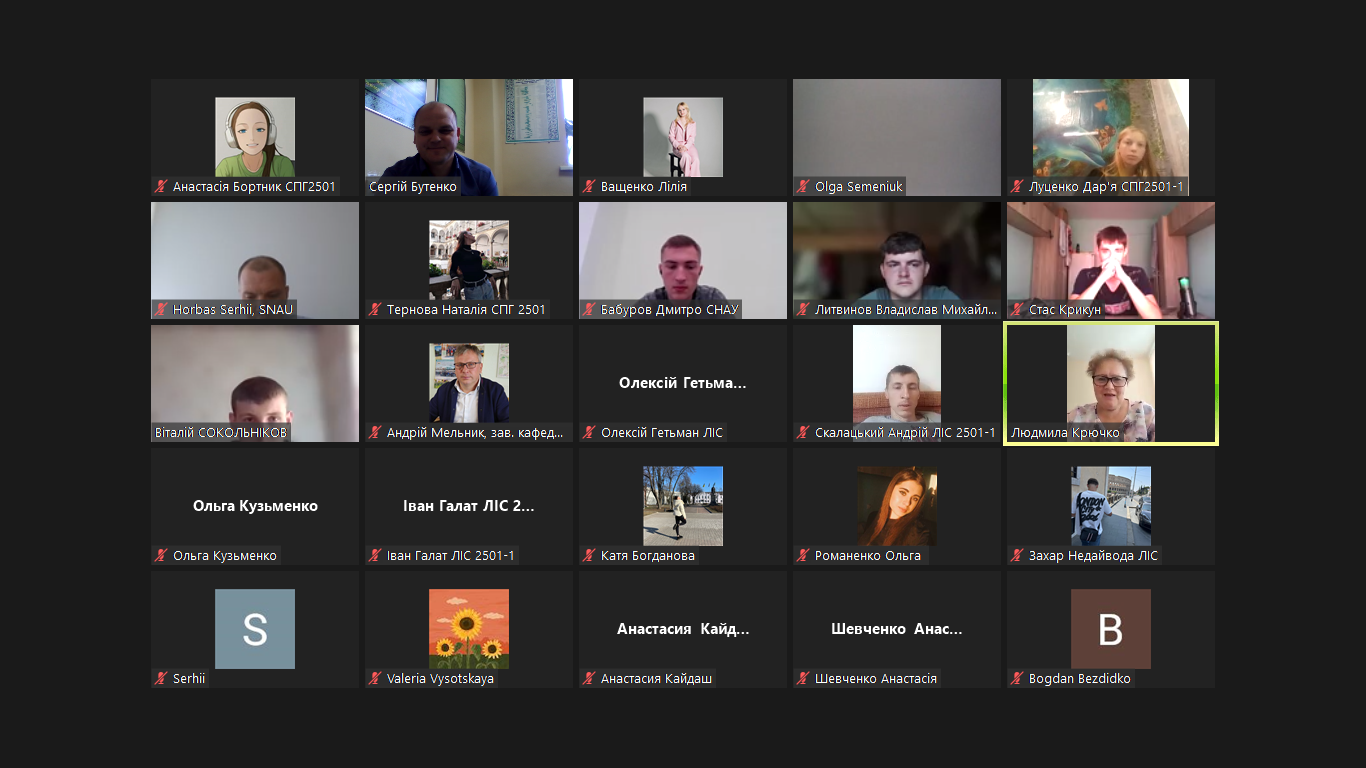Click large centered name 'Шевченко Анас...'
The image size is (1366, 768).
coord(897,629)
